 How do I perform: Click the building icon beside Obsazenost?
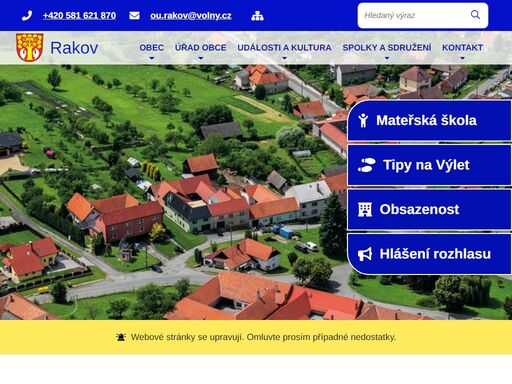(x=365, y=209)
